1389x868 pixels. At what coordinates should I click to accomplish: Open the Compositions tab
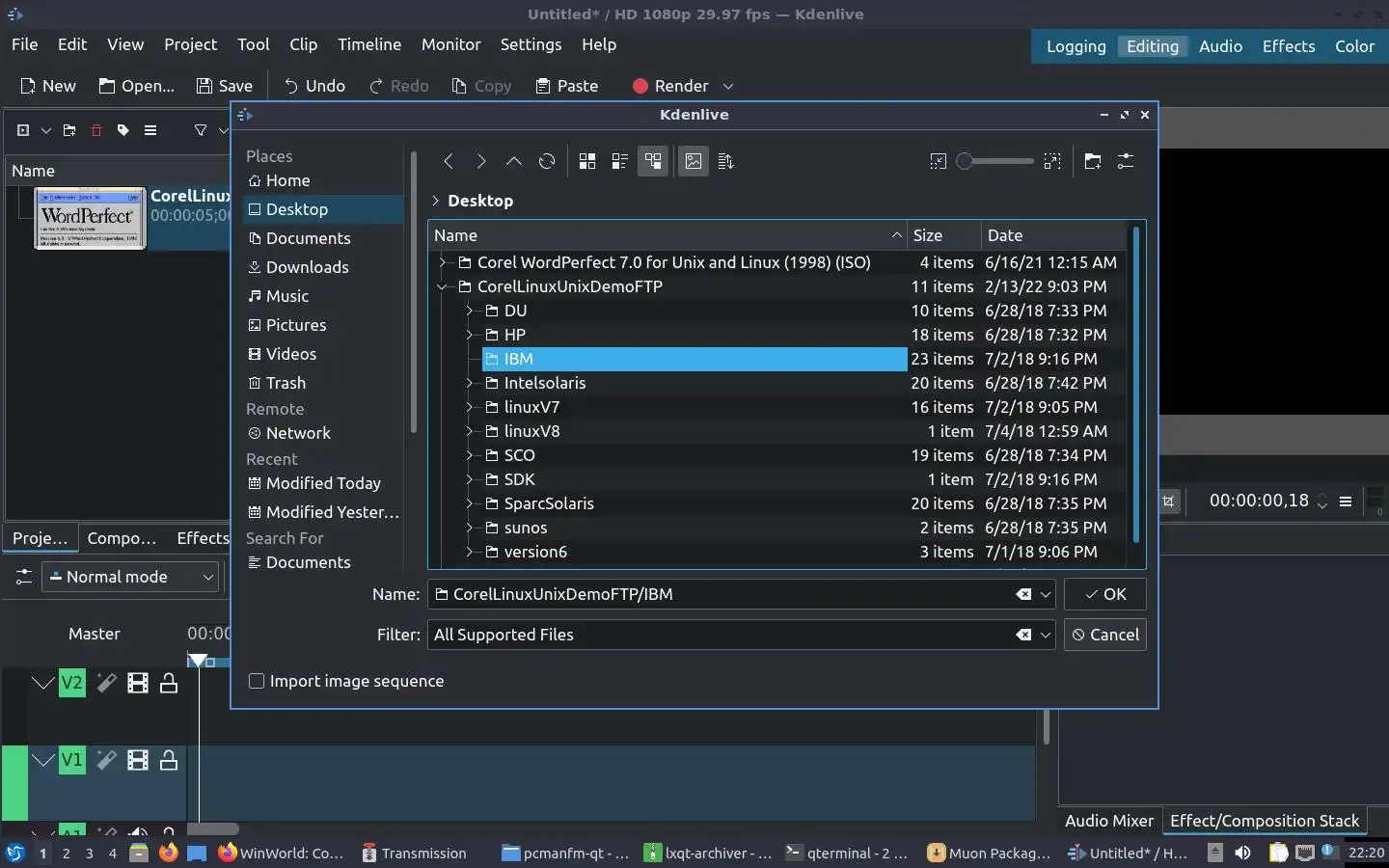coord(122,538)
